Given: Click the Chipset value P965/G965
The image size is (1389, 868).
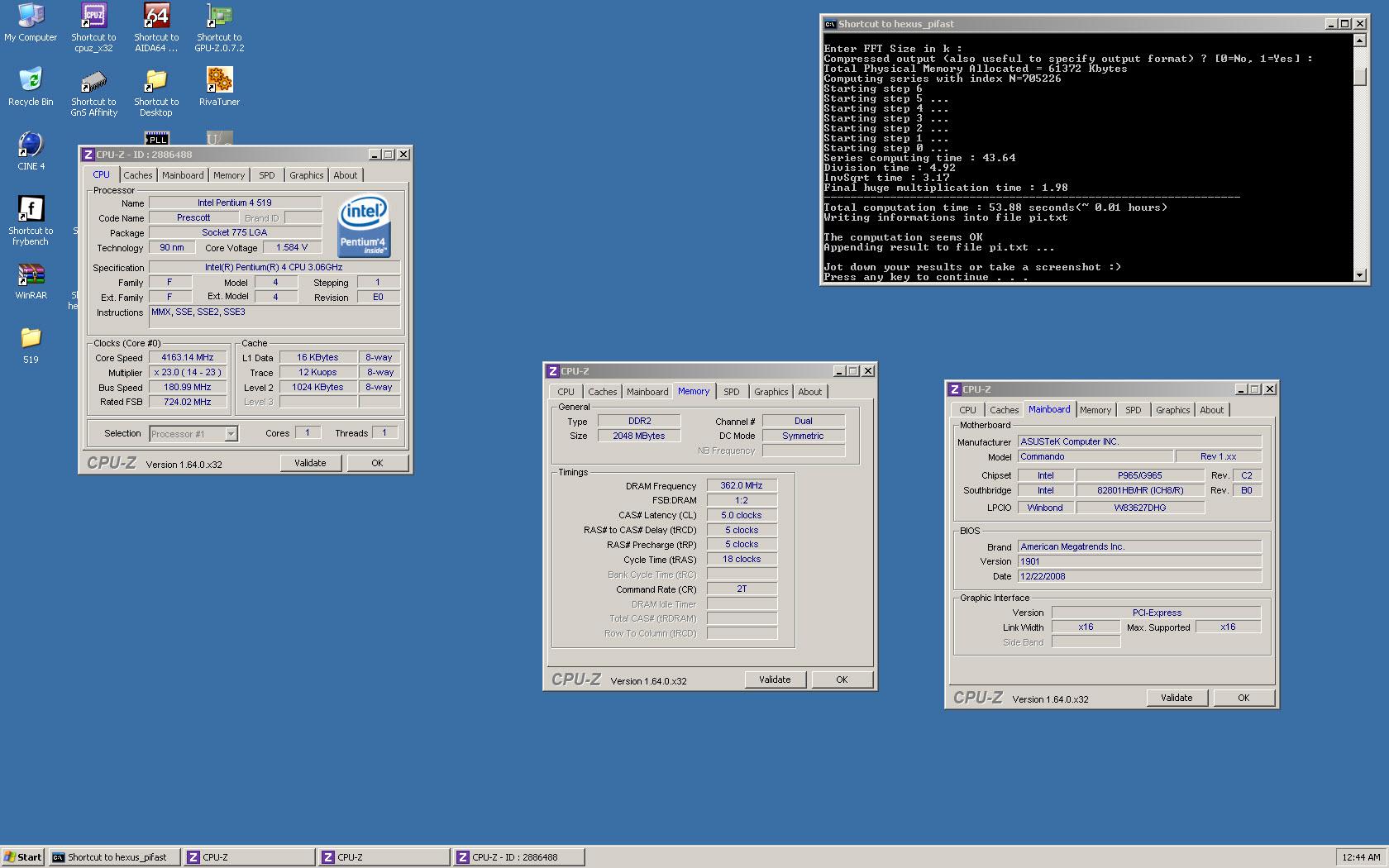Looking at the screenshot, I should tap(1140, 475).
